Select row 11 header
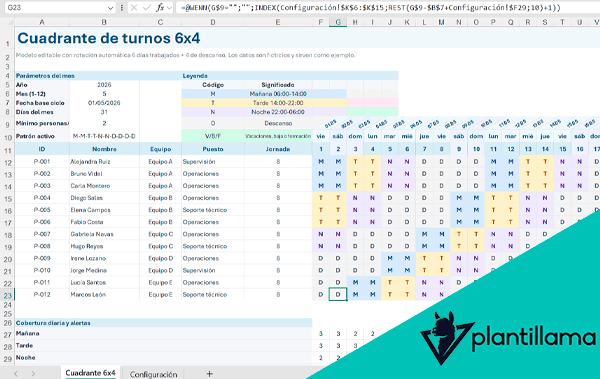 tap(7, 150)
